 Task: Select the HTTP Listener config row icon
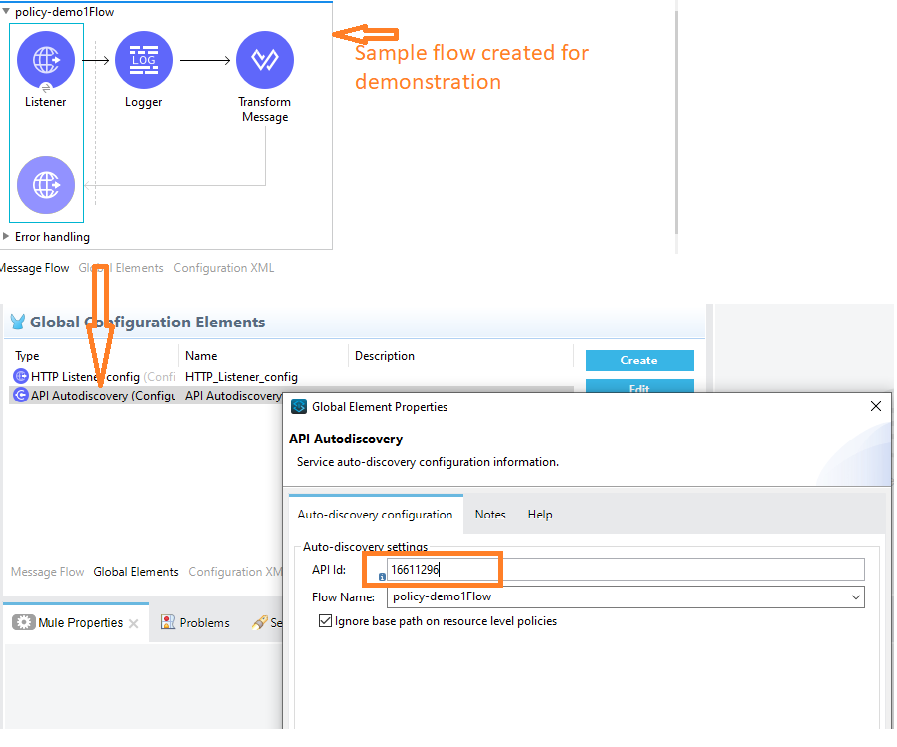coord(21,376)
